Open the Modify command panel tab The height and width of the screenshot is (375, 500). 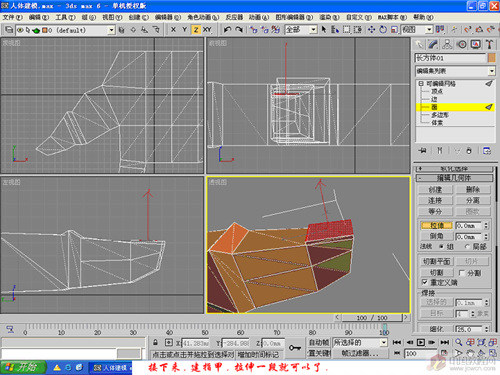pos(433,44)
